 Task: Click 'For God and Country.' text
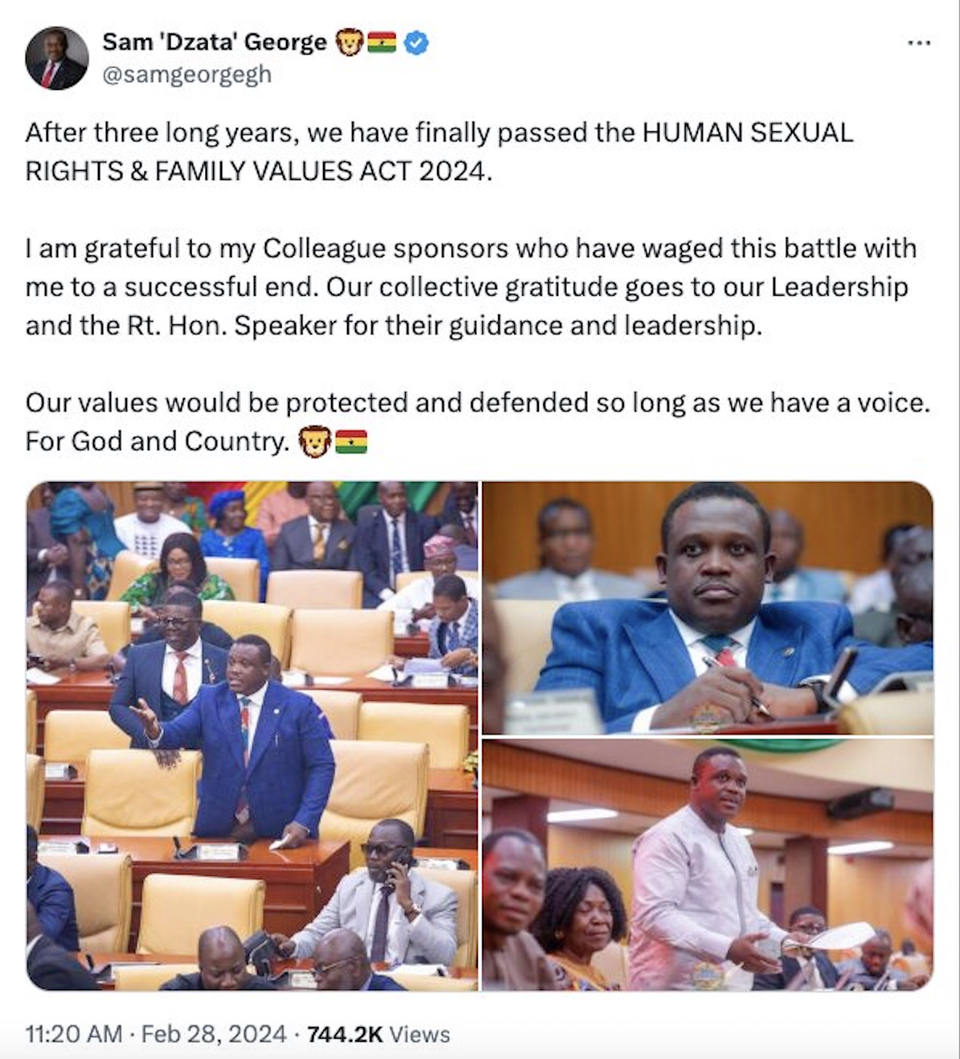[x=157, y=441]
